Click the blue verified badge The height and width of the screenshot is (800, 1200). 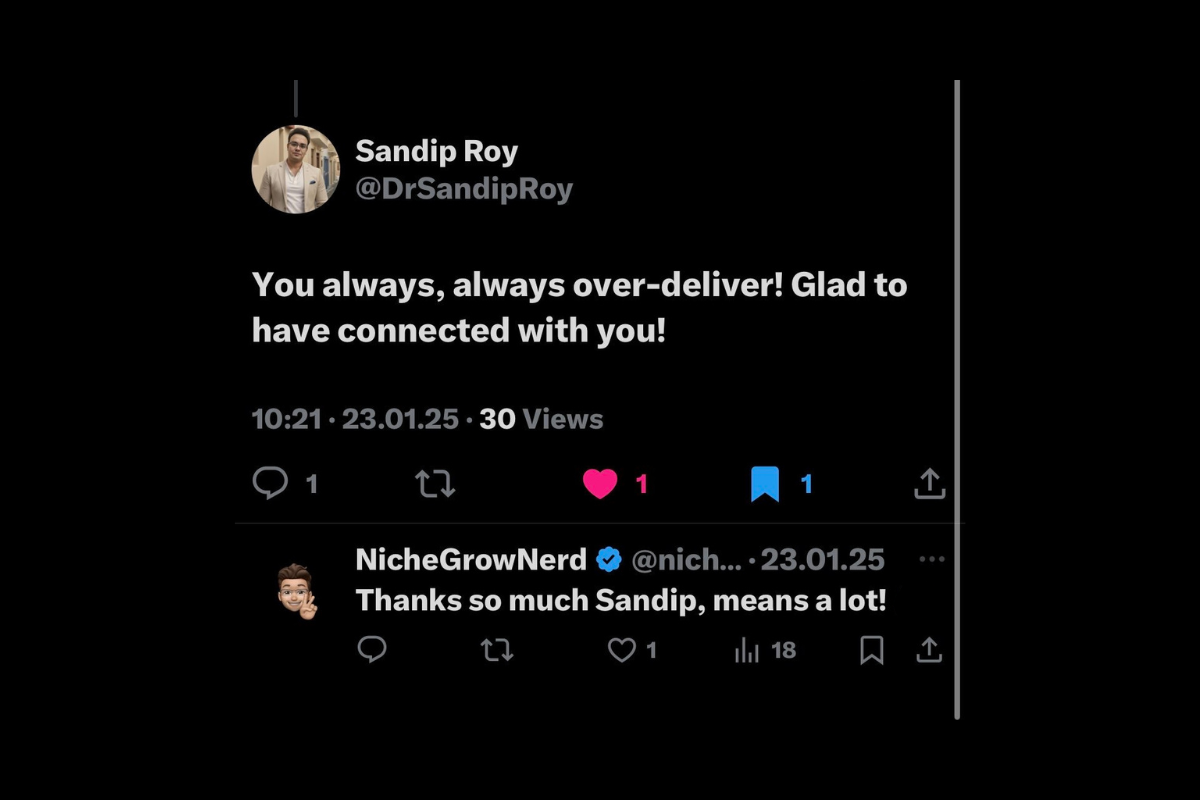(x=609, y=560)
